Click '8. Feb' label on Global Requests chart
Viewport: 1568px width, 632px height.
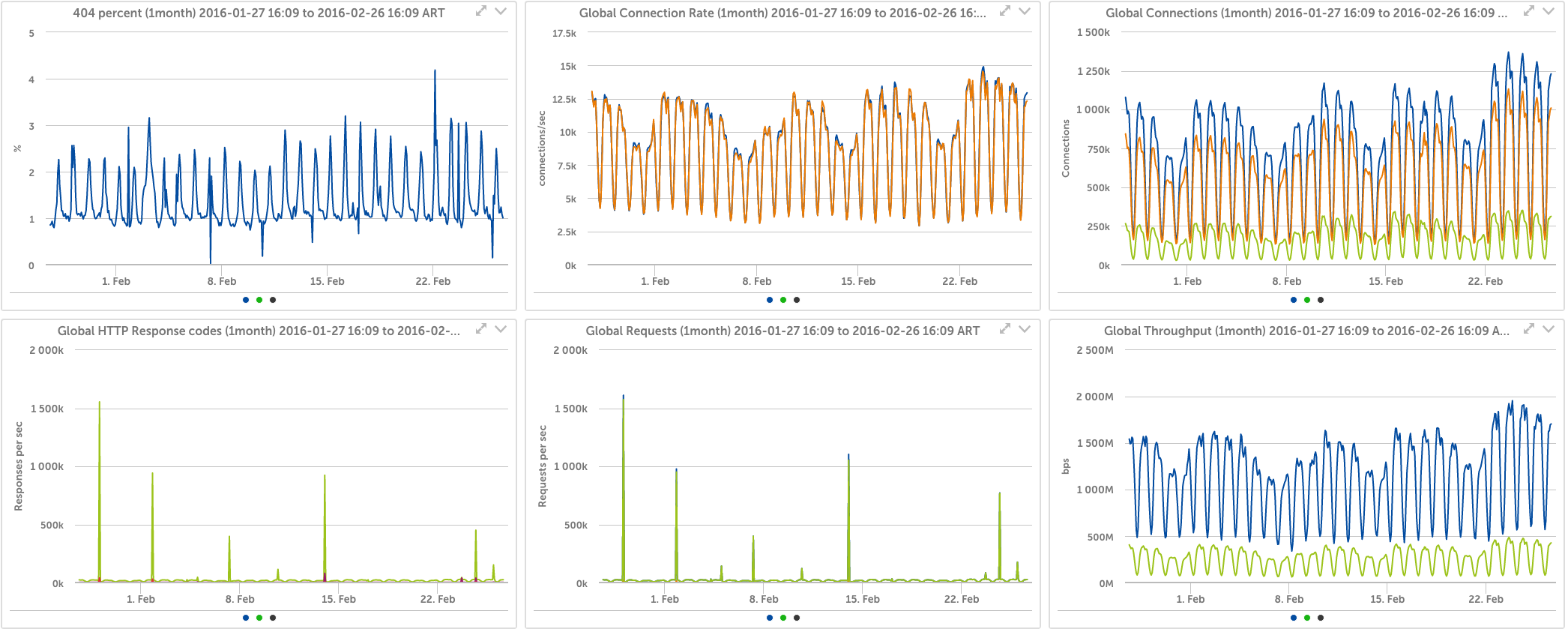[764, 599]
